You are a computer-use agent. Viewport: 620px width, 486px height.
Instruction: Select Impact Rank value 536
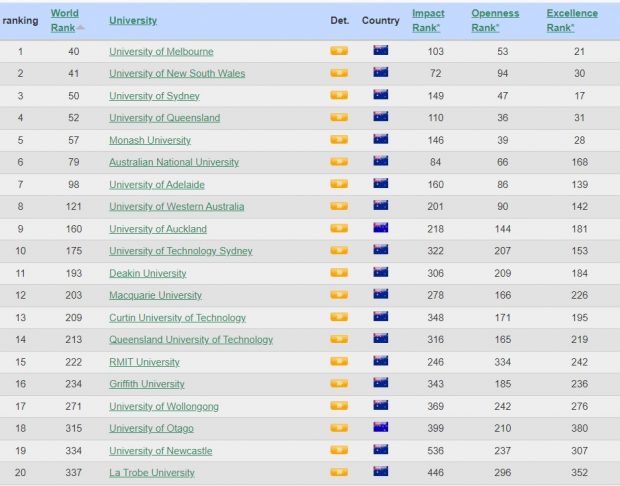coord(435,451)
